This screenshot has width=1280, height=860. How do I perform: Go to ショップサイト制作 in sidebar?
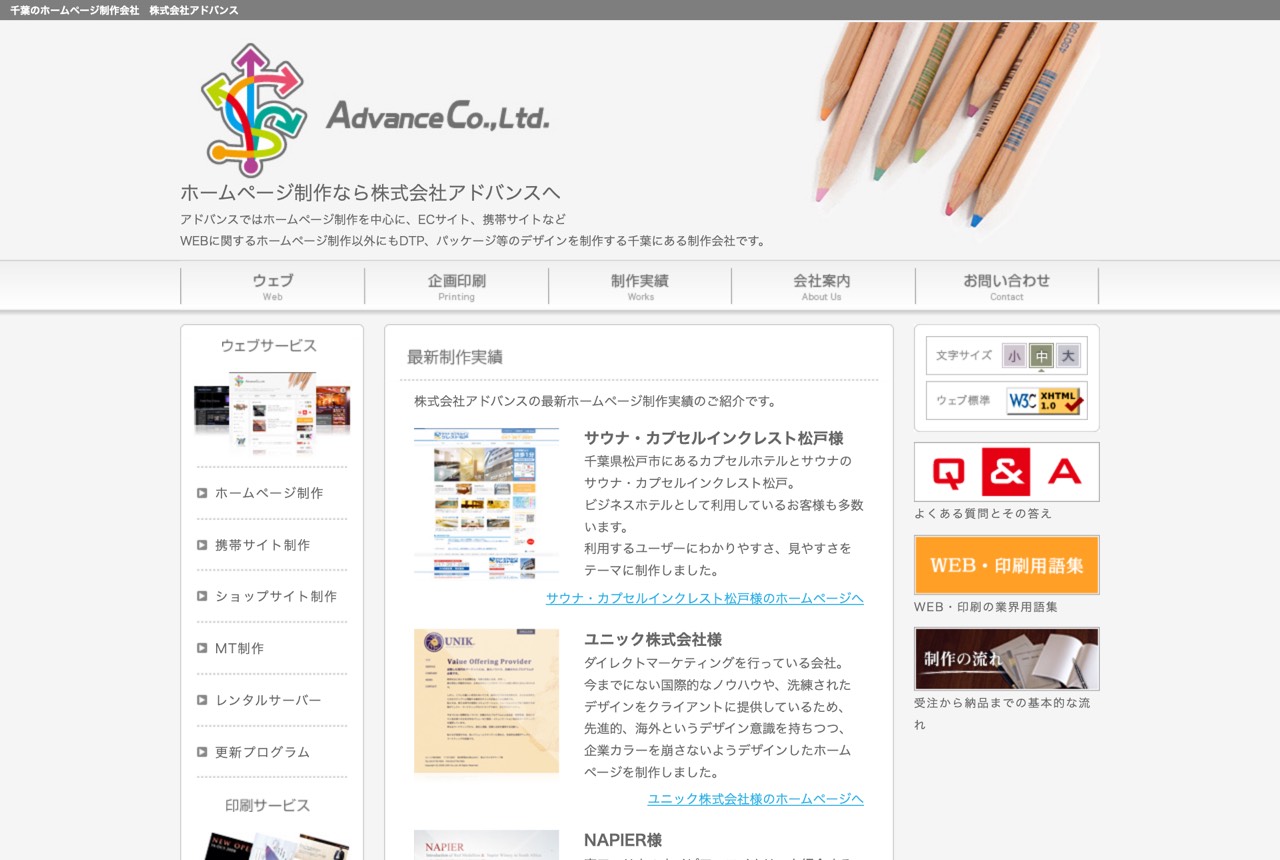click(276, 596)
